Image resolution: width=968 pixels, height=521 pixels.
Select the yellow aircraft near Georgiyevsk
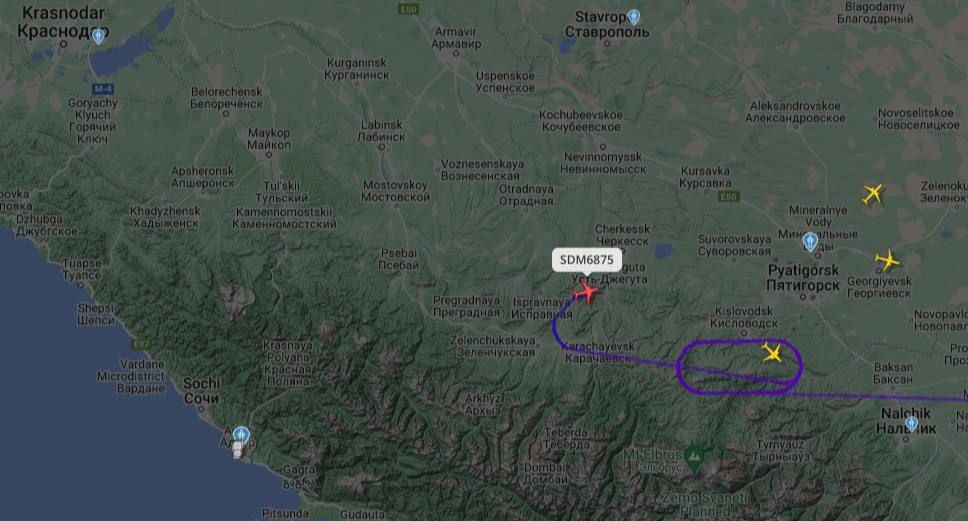(887, 260)
